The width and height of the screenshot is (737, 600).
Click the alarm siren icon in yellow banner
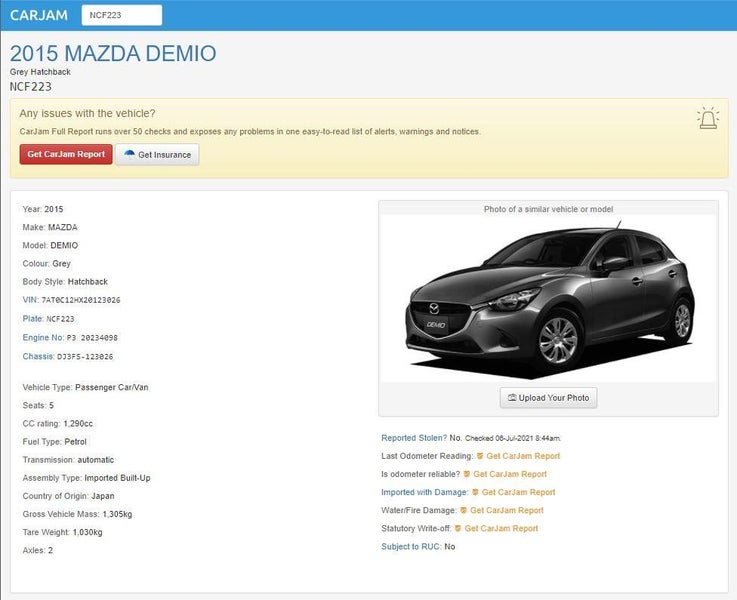707,119
